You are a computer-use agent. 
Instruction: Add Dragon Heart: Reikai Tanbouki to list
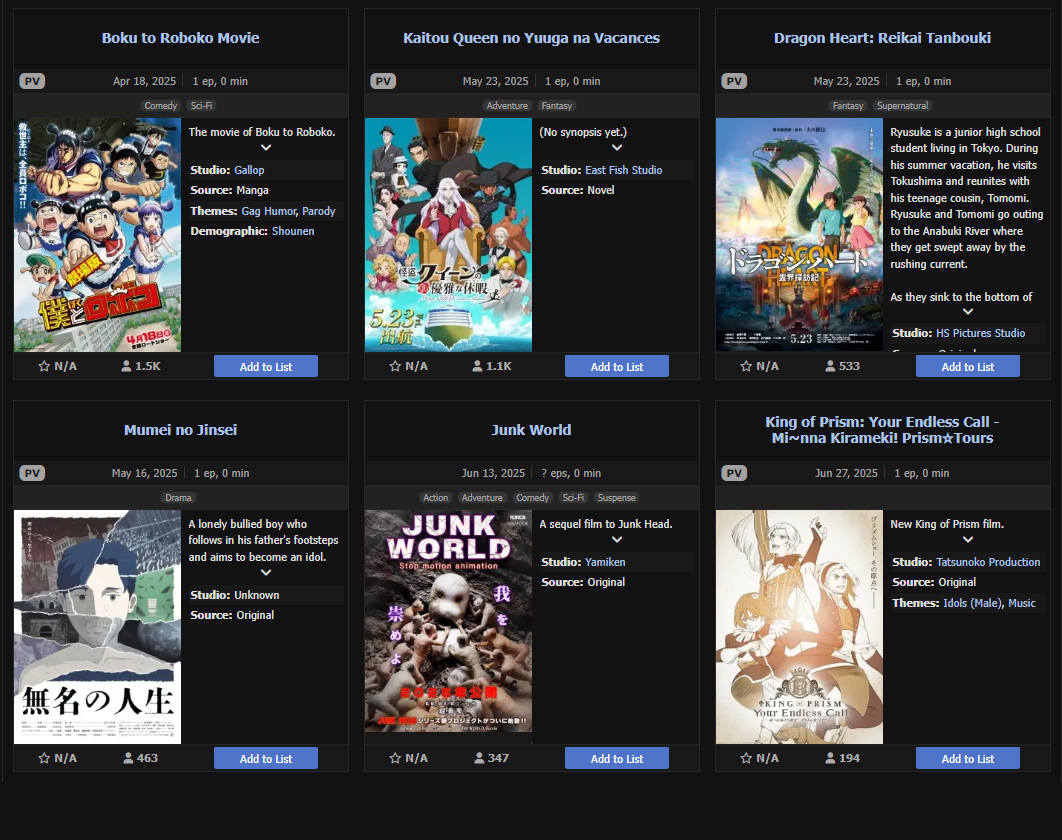[x=968, y=366]
